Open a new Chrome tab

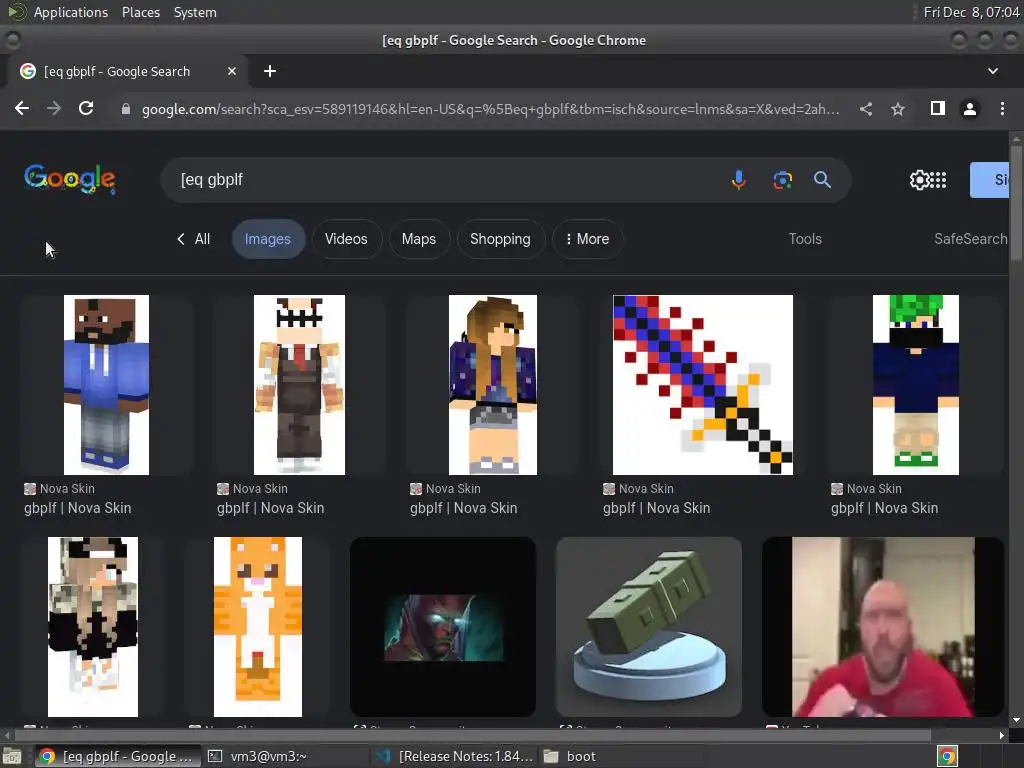click(x=270, y=71)
